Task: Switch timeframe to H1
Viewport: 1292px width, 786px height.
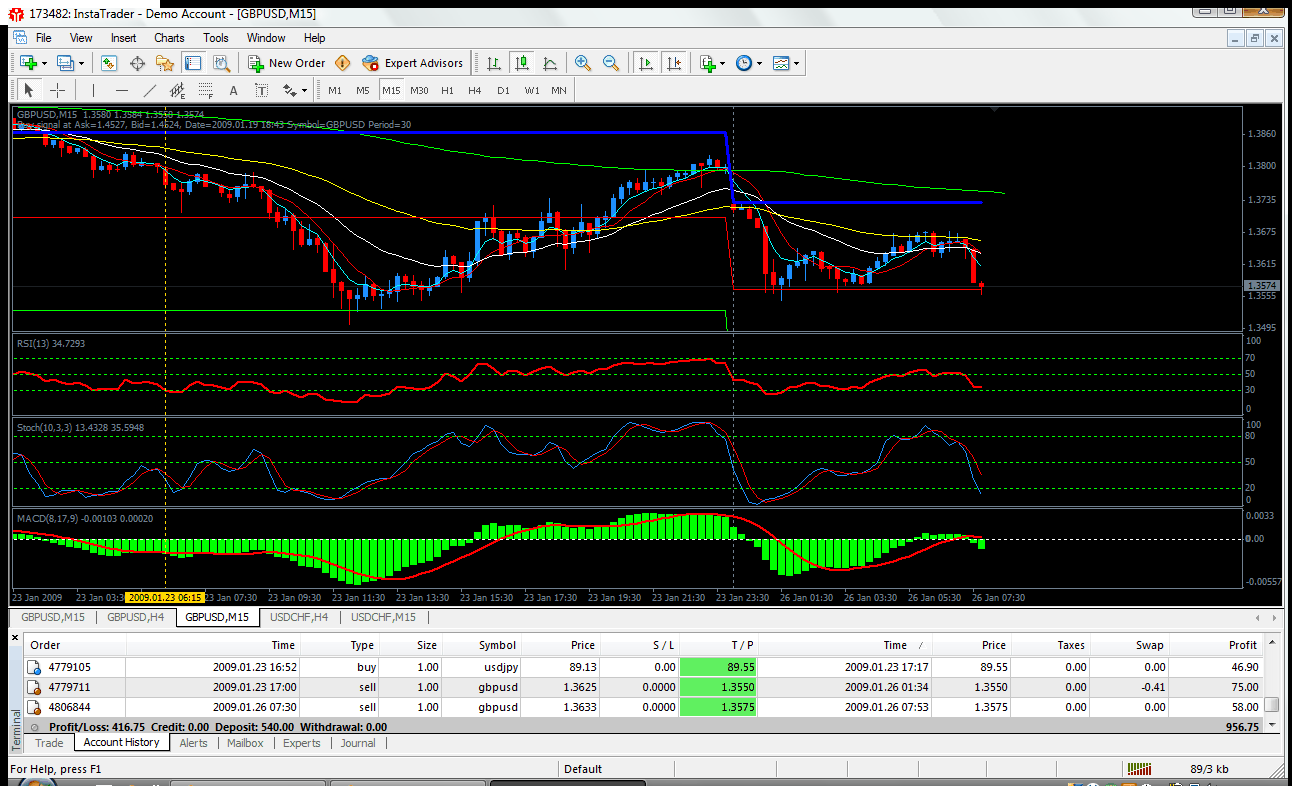Action: (447, 90)
